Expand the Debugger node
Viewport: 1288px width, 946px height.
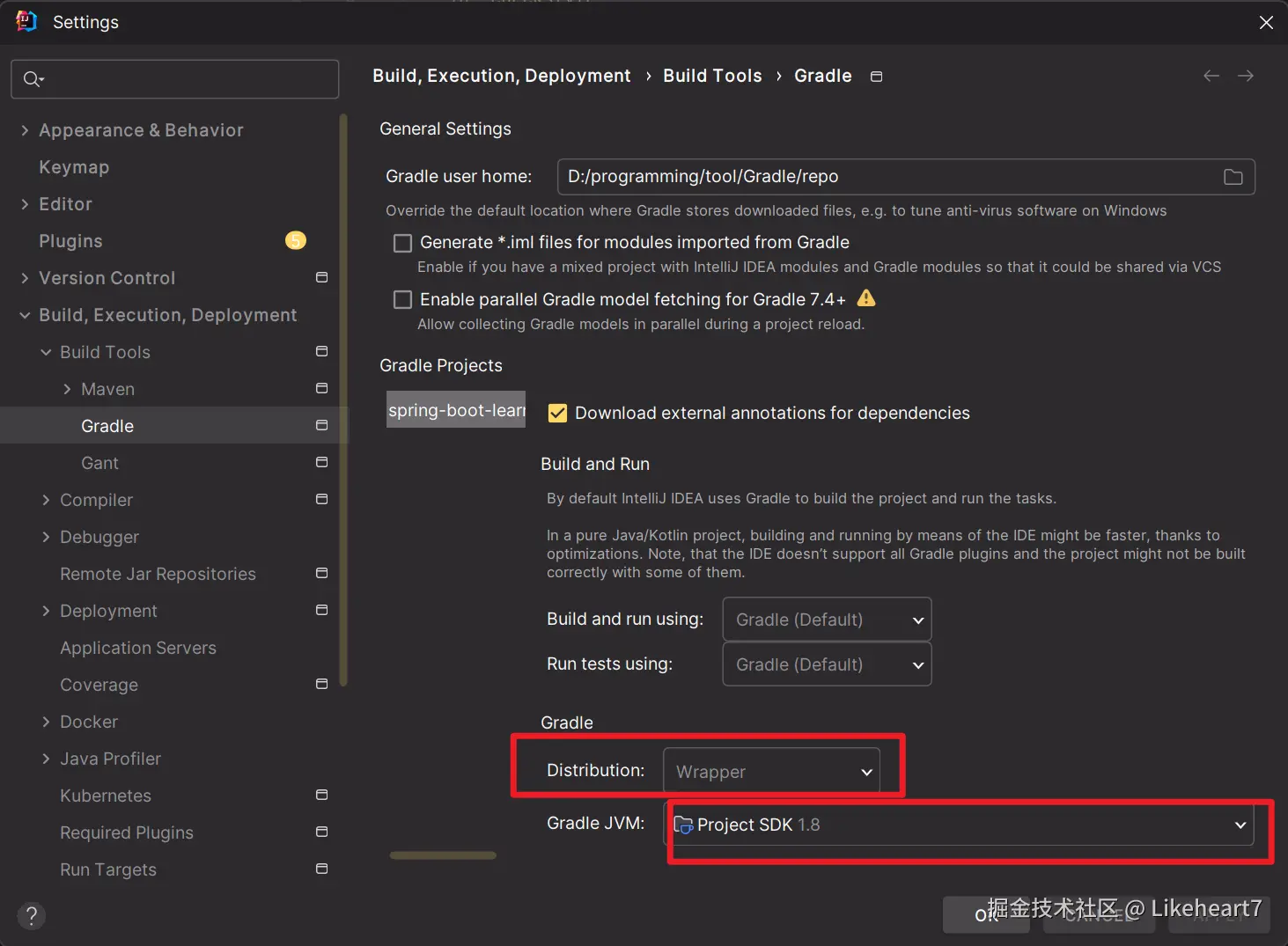tap(46, 537)
